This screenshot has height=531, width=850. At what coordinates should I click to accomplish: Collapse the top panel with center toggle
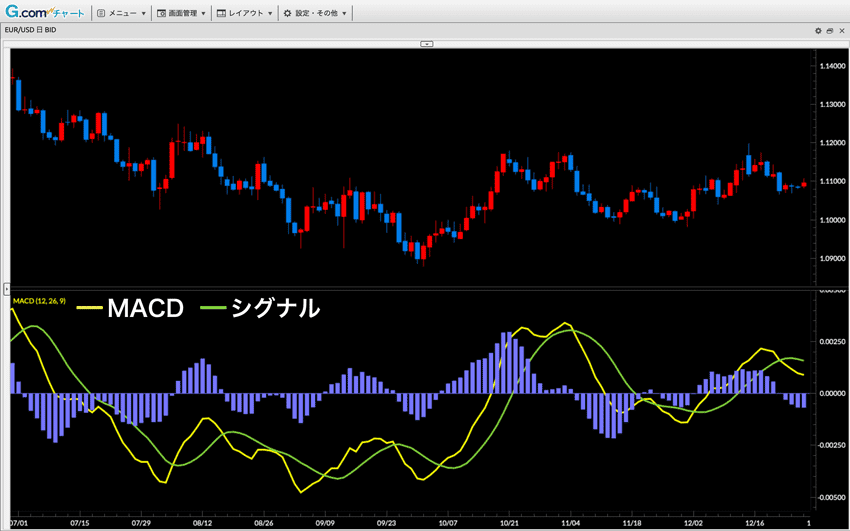pos(426,43)
